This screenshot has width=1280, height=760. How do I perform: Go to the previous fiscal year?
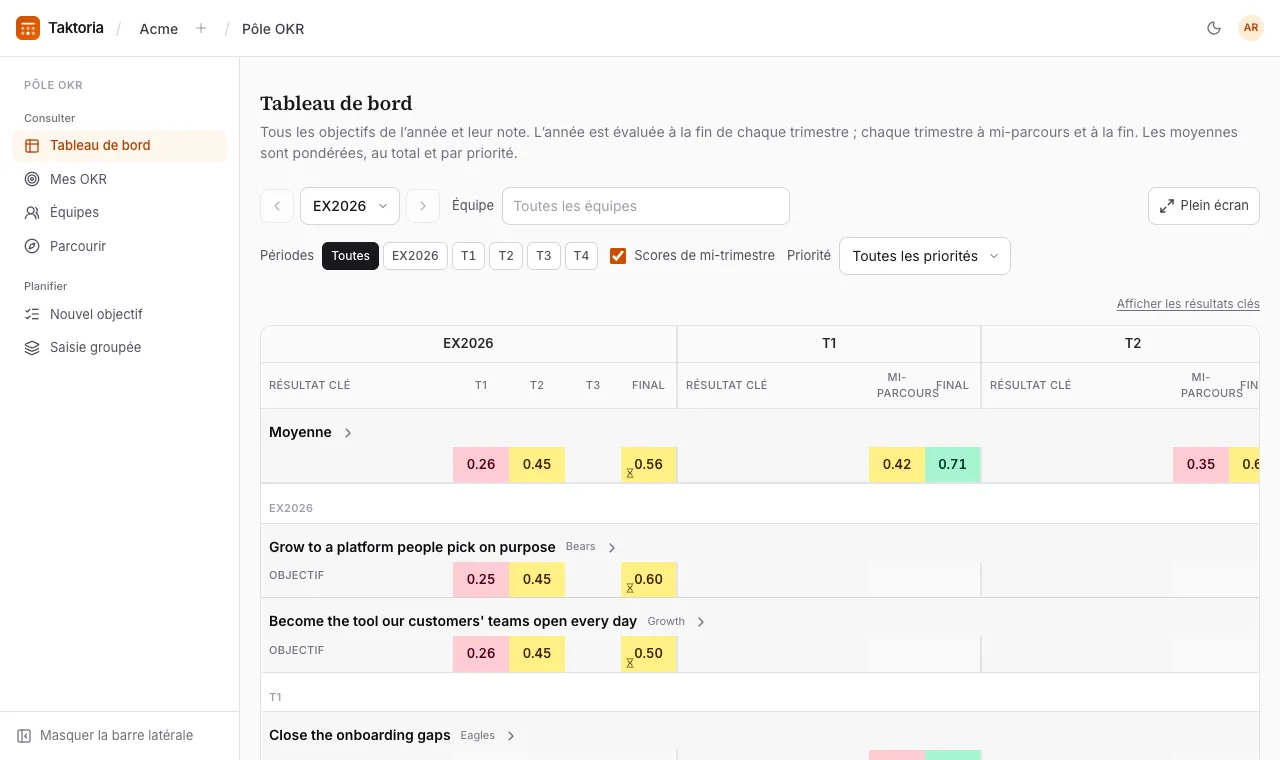pyautogui.click(x=277, y=206)
